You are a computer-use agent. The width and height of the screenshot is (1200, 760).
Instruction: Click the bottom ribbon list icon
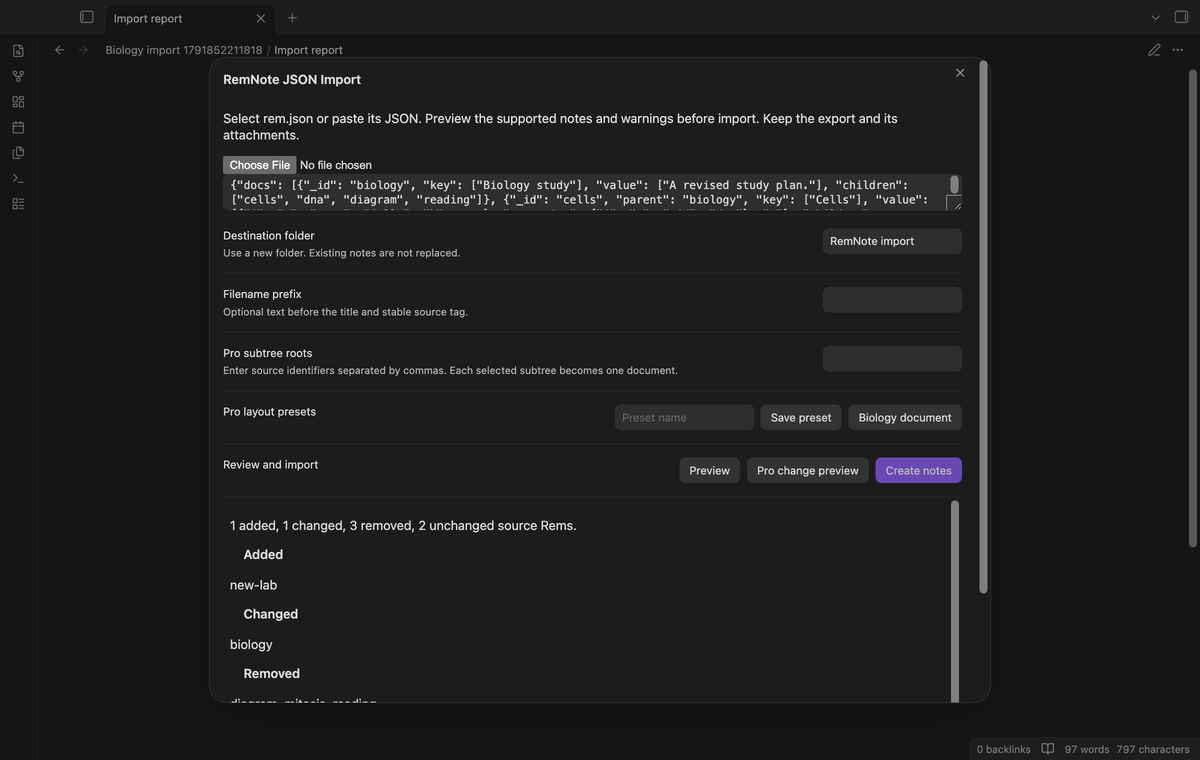(18, 204)
